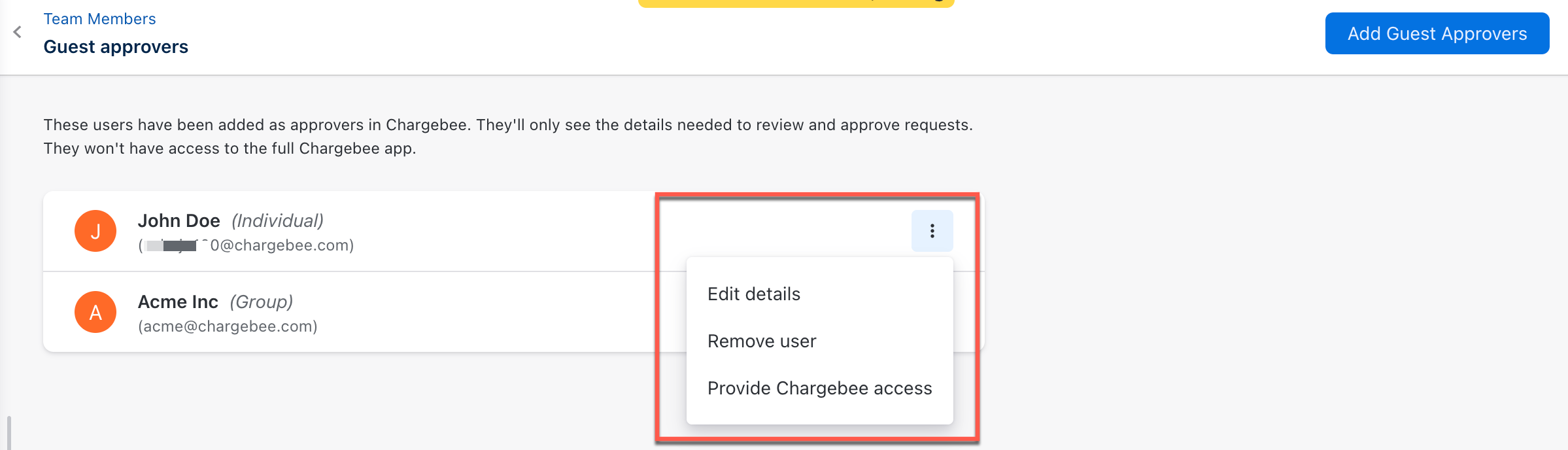Click the Guest approvers page heading
This screenshot has height=450, width=1568.
pos(116,47)
